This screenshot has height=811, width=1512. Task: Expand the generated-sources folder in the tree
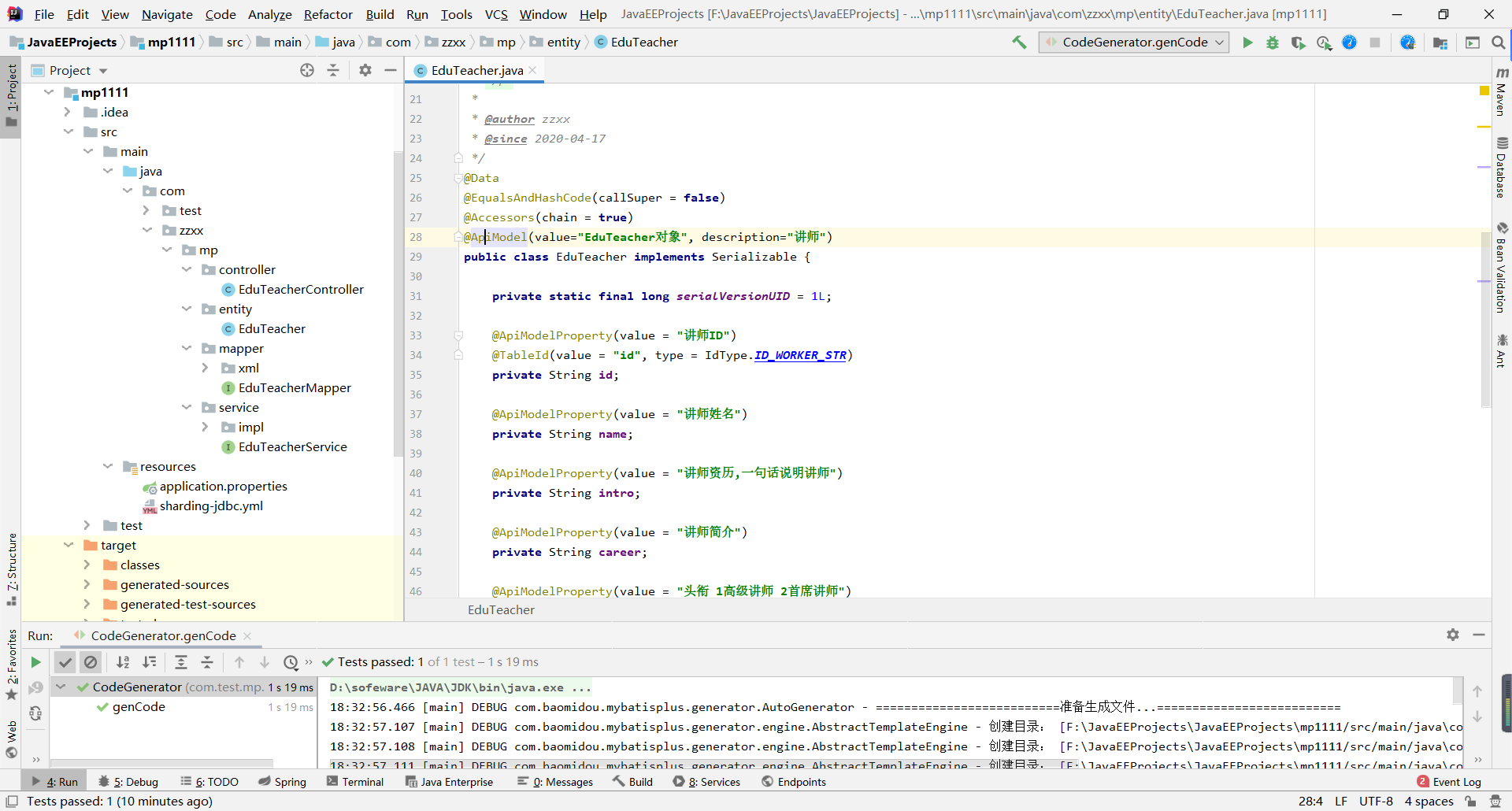pos(87,584)
